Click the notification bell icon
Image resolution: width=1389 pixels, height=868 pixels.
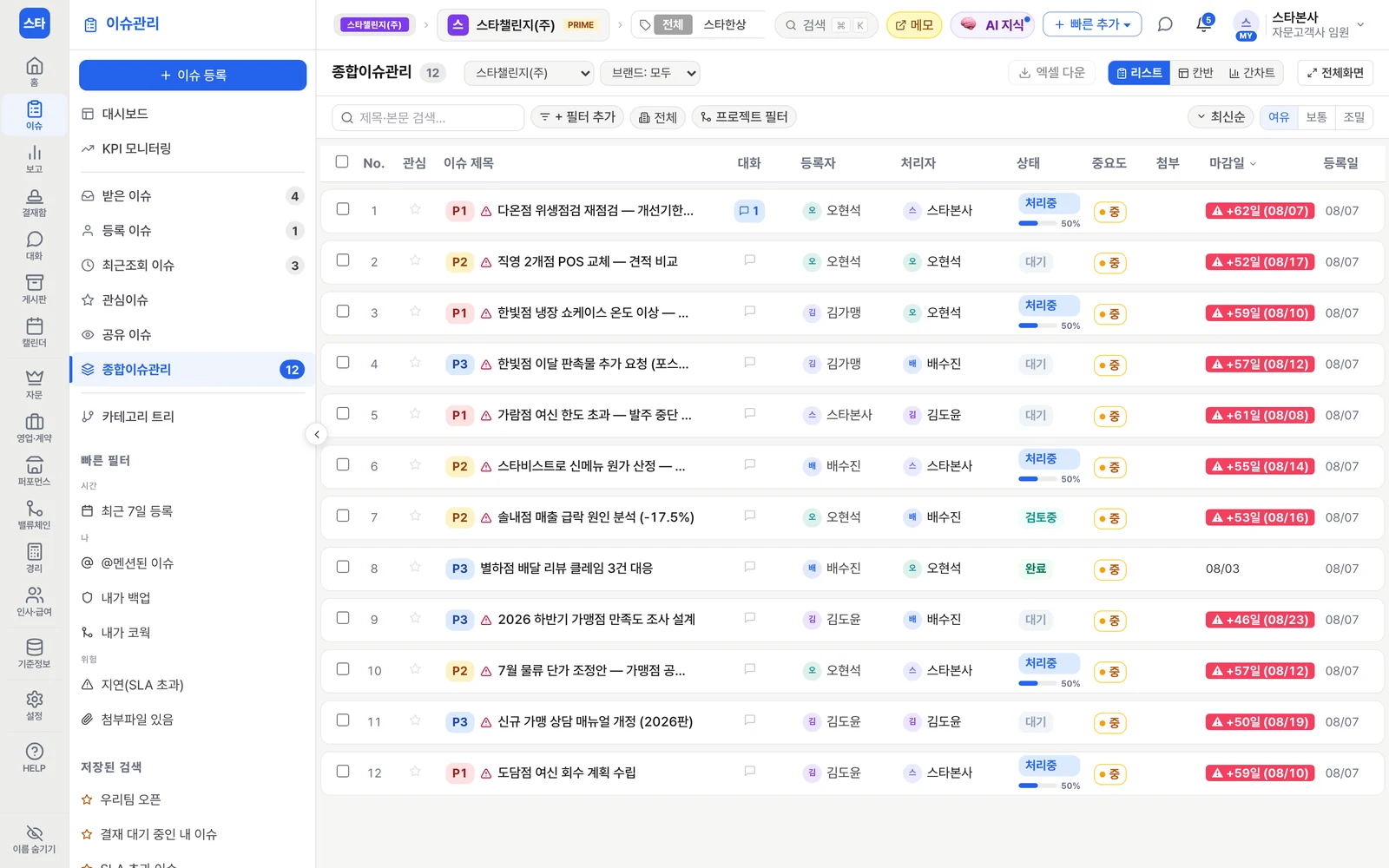1203,24
